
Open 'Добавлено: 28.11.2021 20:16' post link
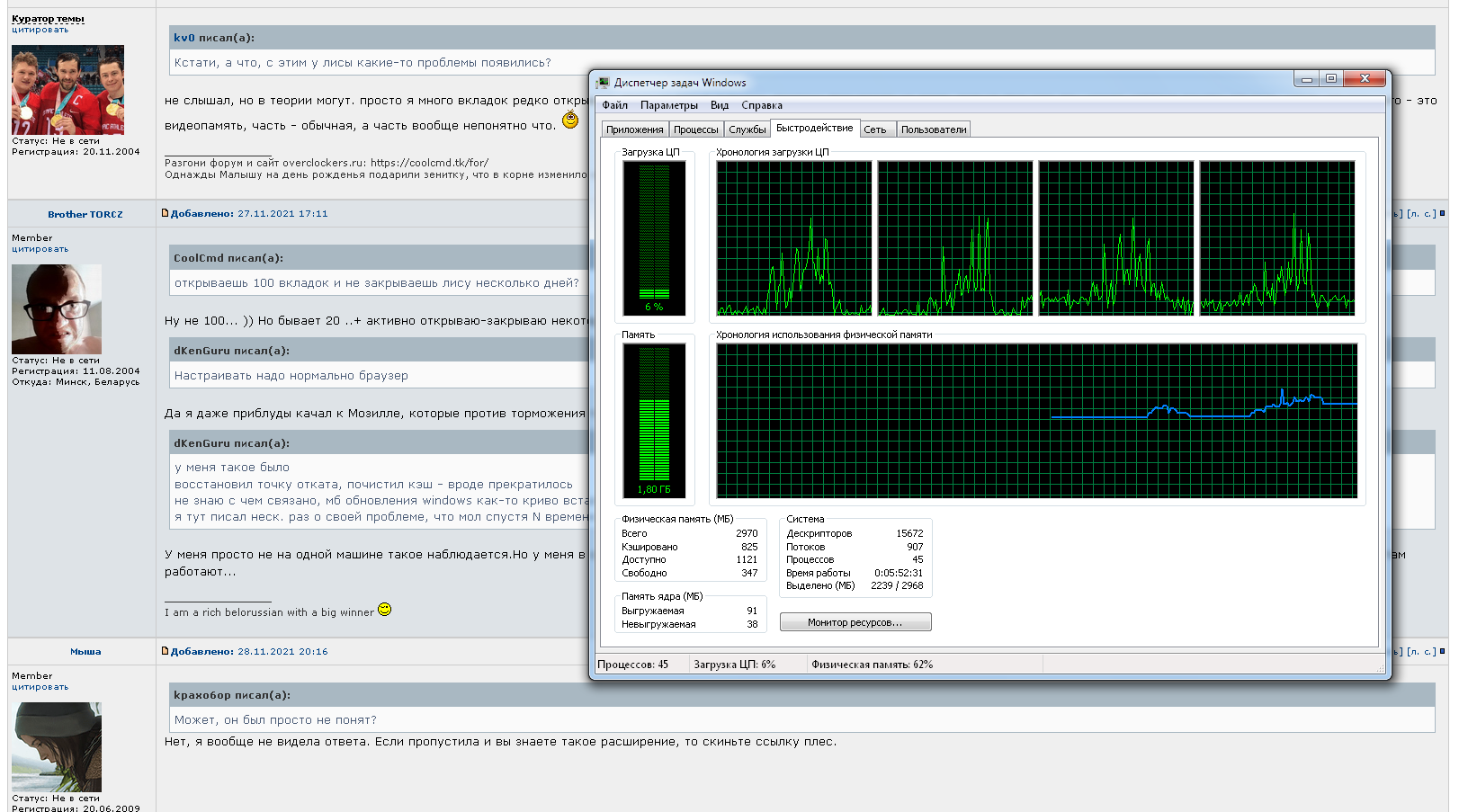tap(249, 652)
